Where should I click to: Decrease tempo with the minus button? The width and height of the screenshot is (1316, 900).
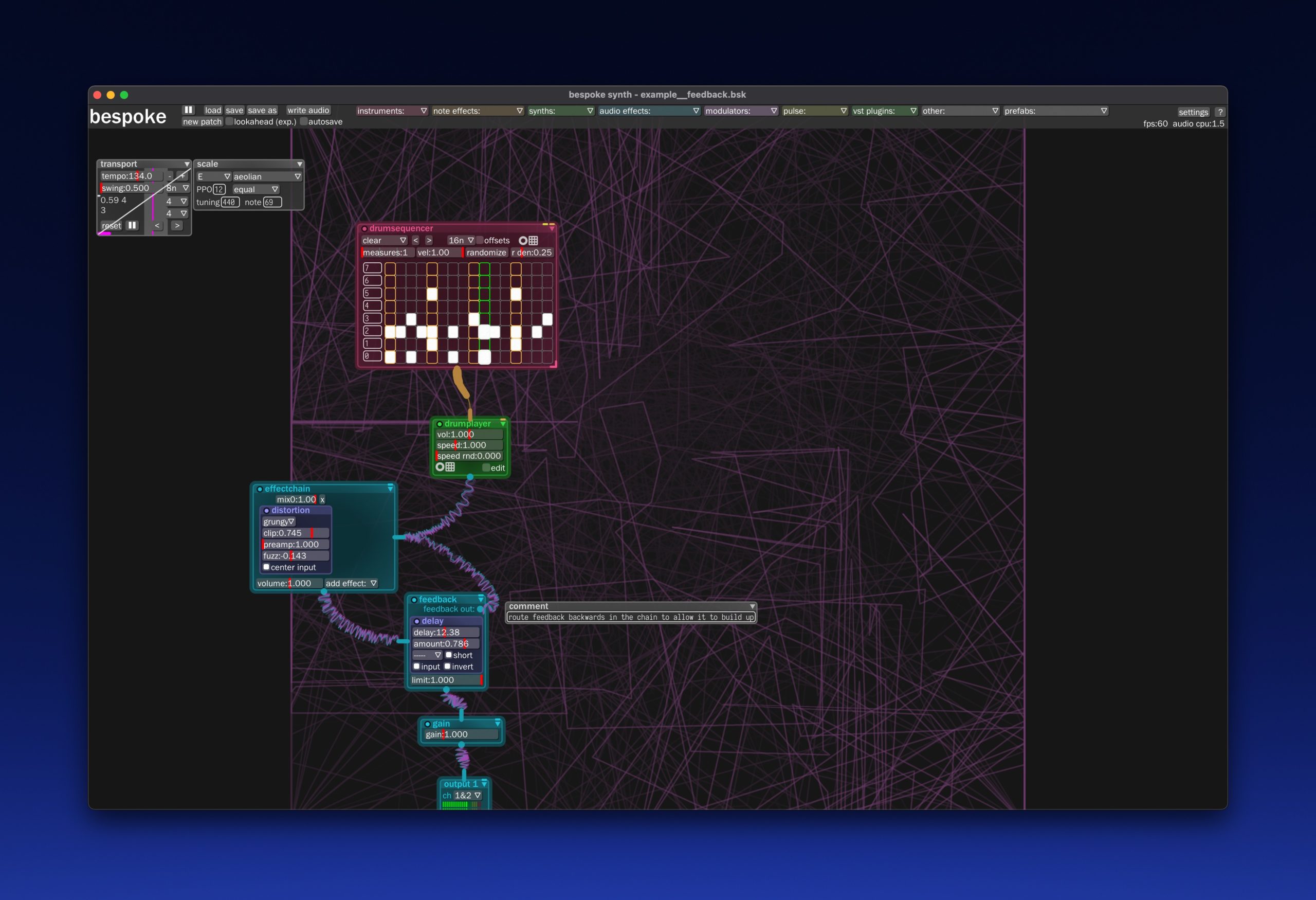pos(169,176)
